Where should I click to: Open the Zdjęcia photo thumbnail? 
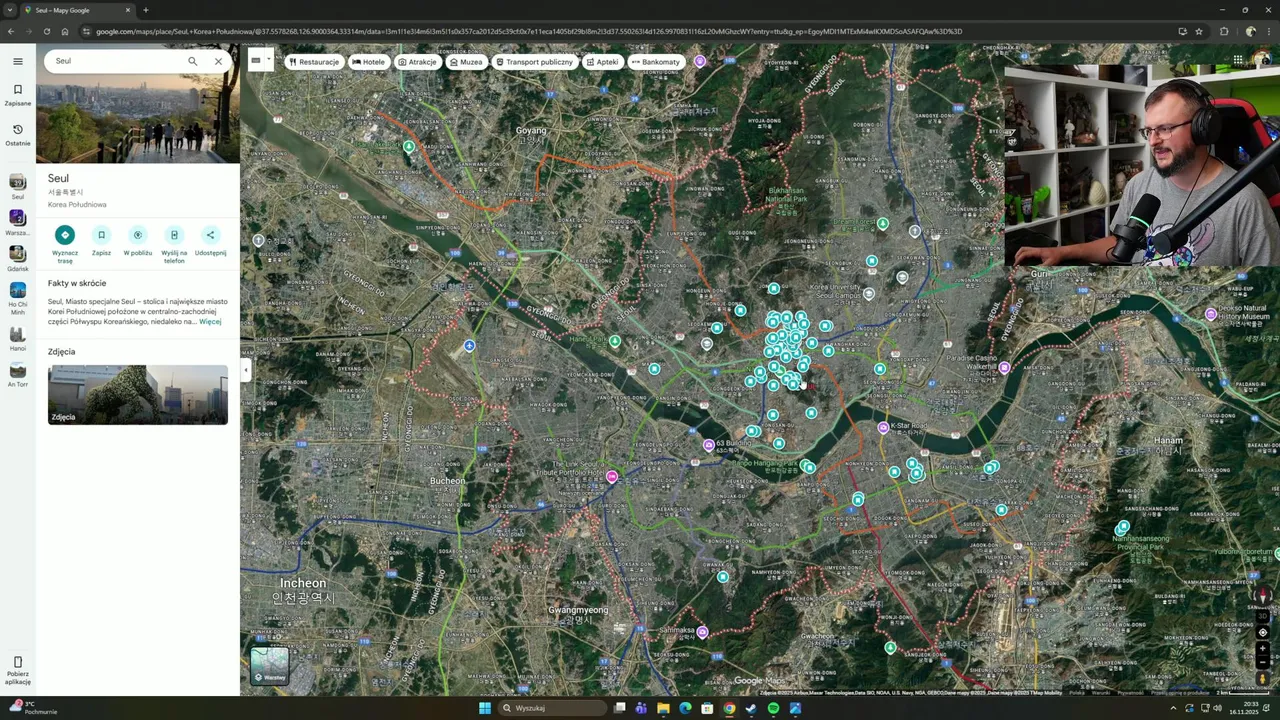138,394
